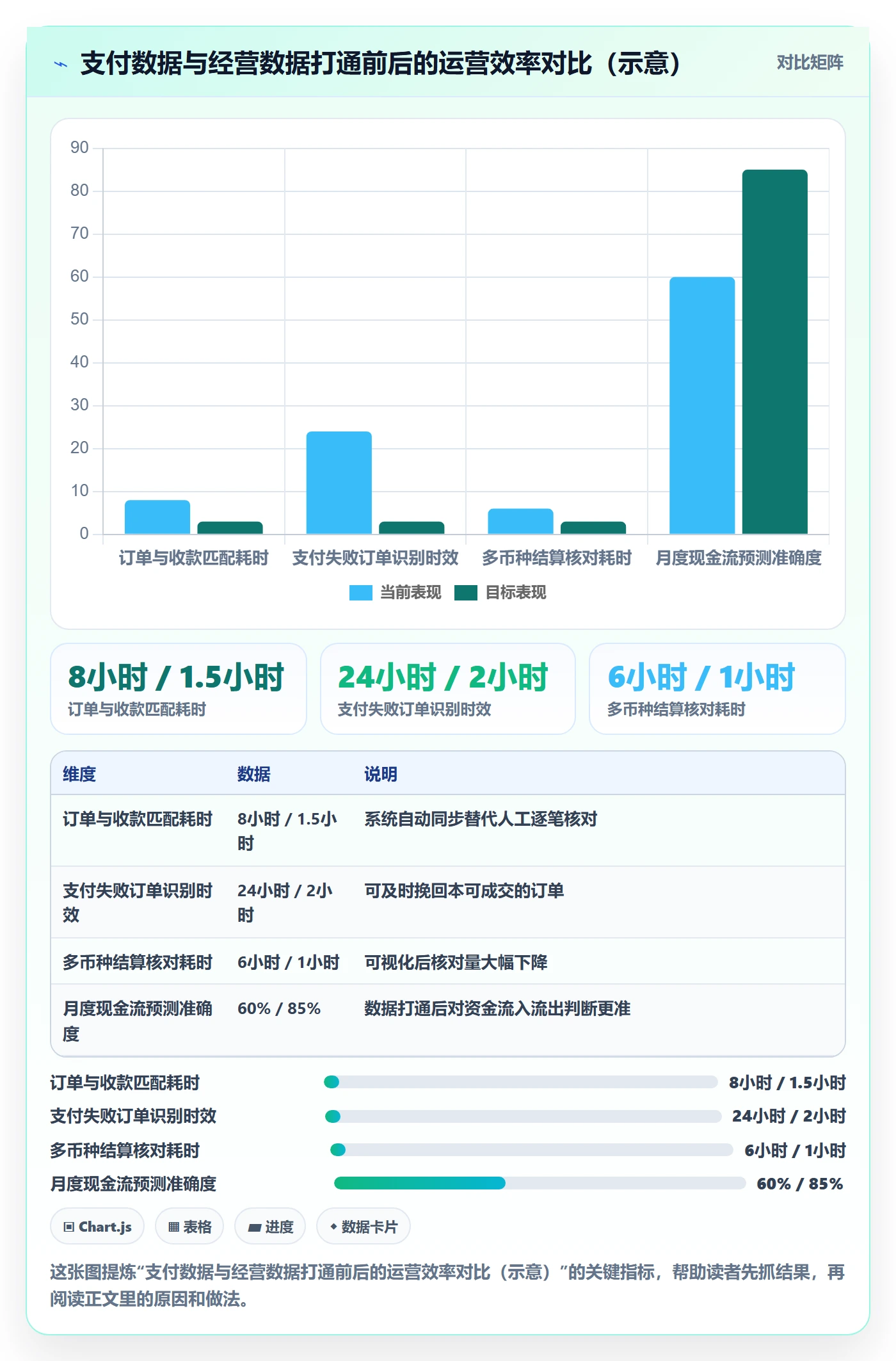Click the 对比矩阵 label in the header
The image size is (896, 1361).
pyautogui.click(x=810, y=63)
